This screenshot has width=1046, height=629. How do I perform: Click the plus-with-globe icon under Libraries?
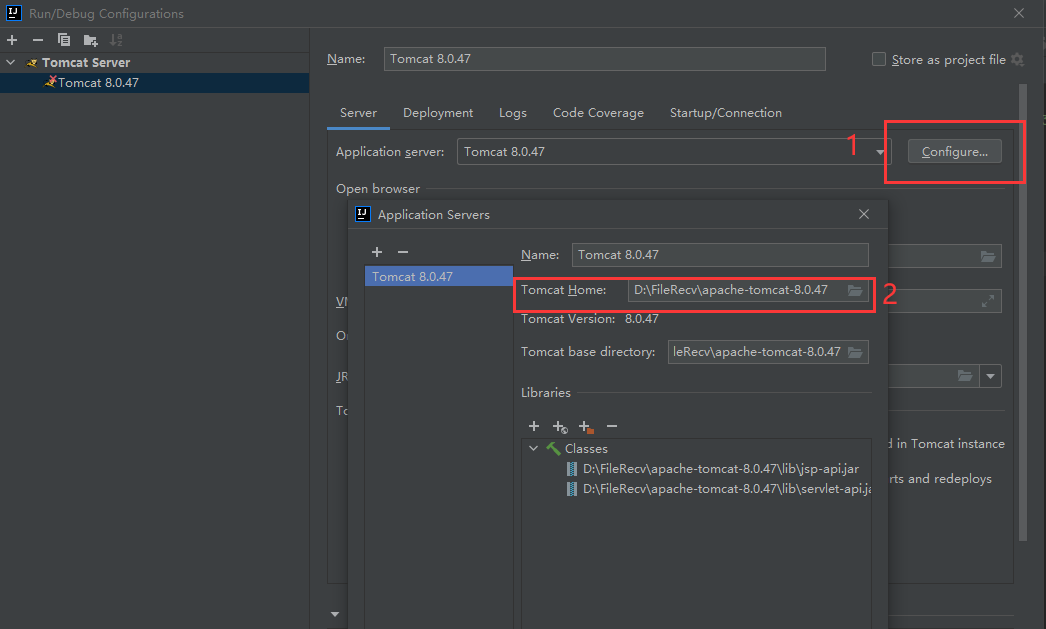click(560, 427)
